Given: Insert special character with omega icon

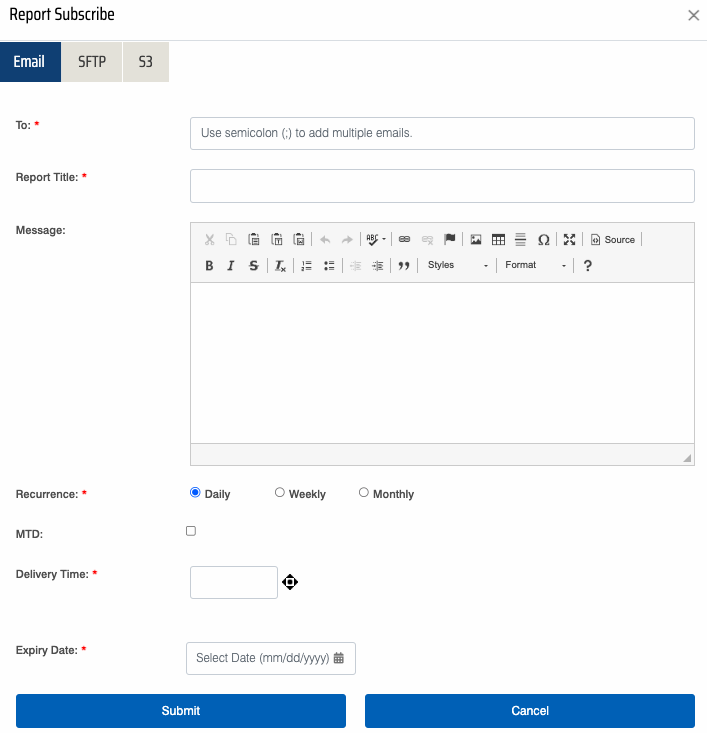Looking at the screenshot, I should point(544,240).
